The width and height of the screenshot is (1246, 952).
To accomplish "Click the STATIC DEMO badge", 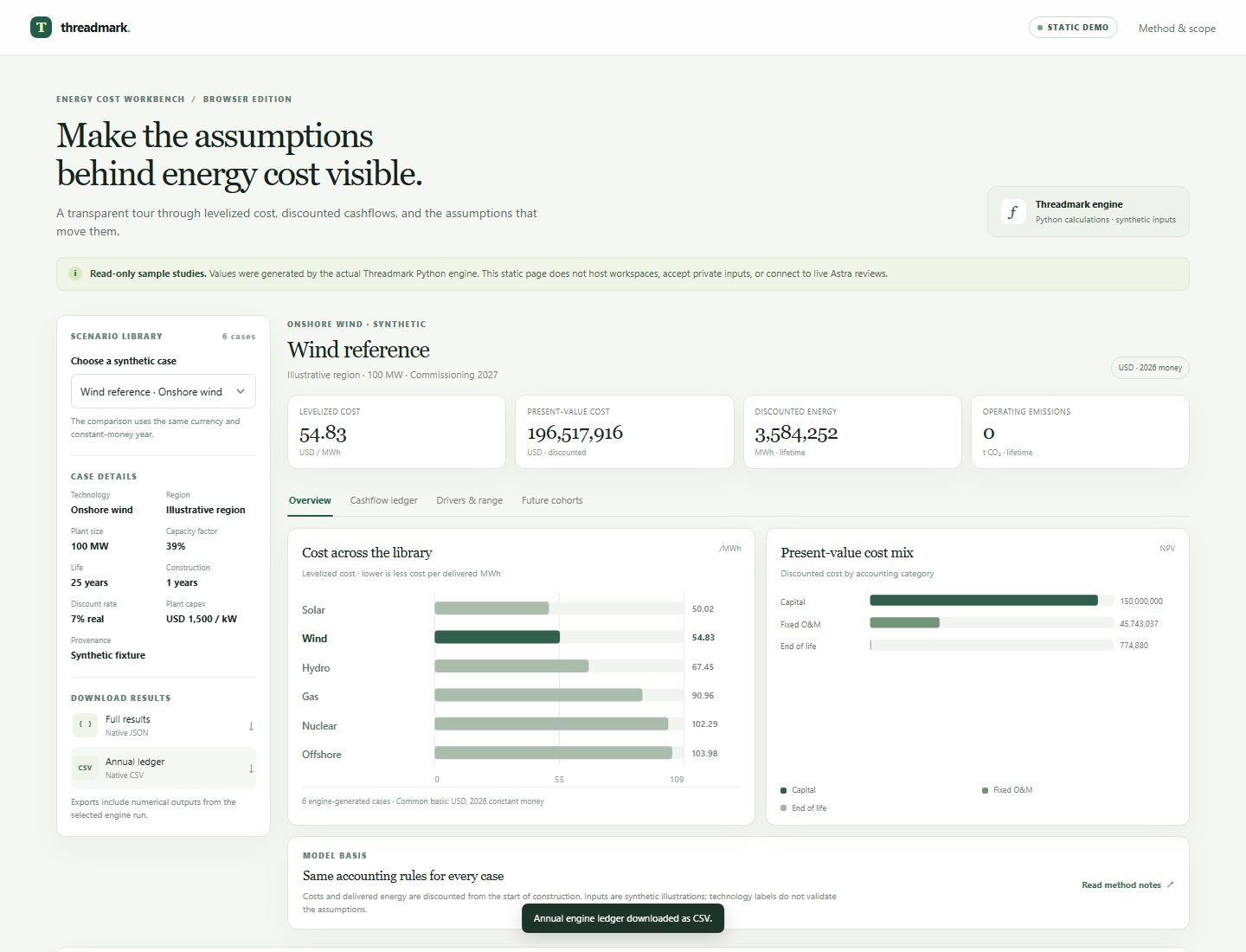I will coord(1073,28).
